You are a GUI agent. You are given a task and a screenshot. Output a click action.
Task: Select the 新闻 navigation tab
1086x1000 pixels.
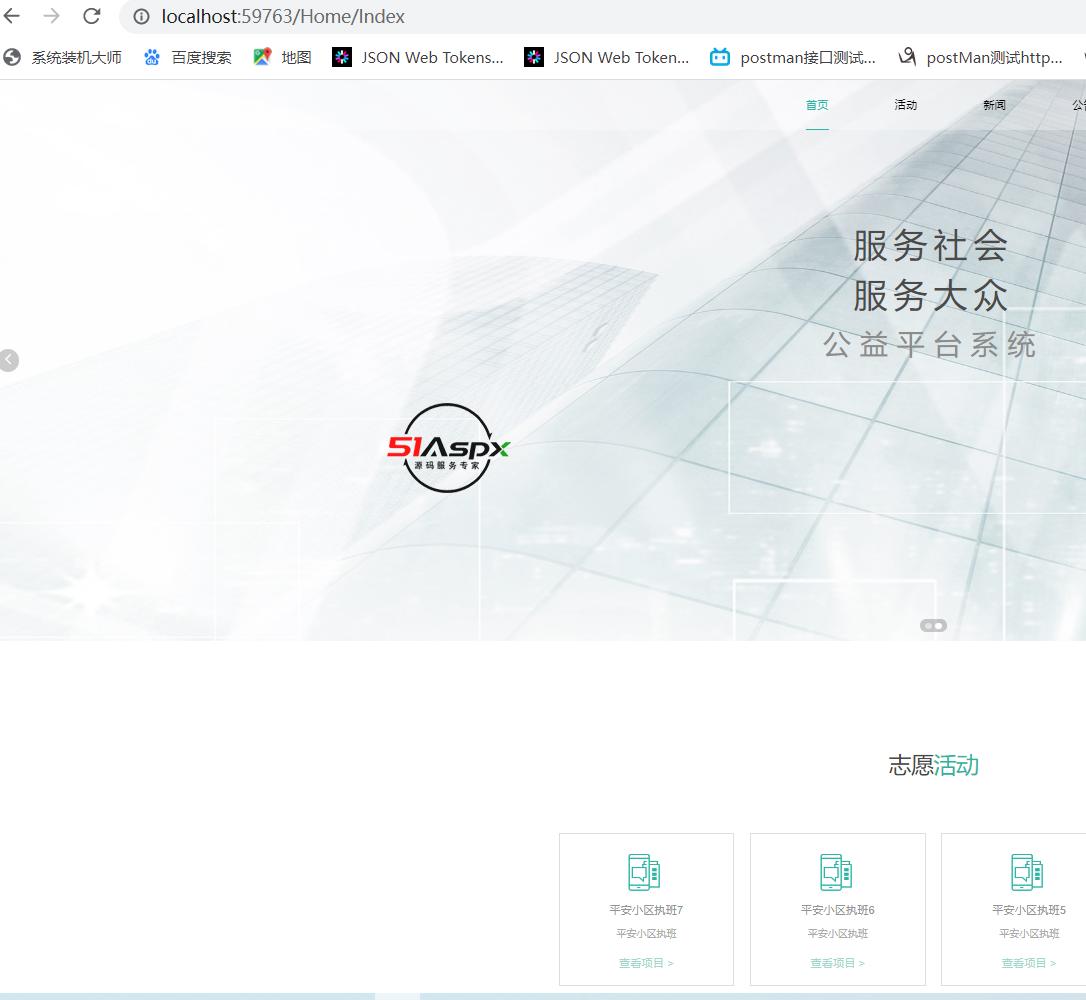[x=995, y=105]
